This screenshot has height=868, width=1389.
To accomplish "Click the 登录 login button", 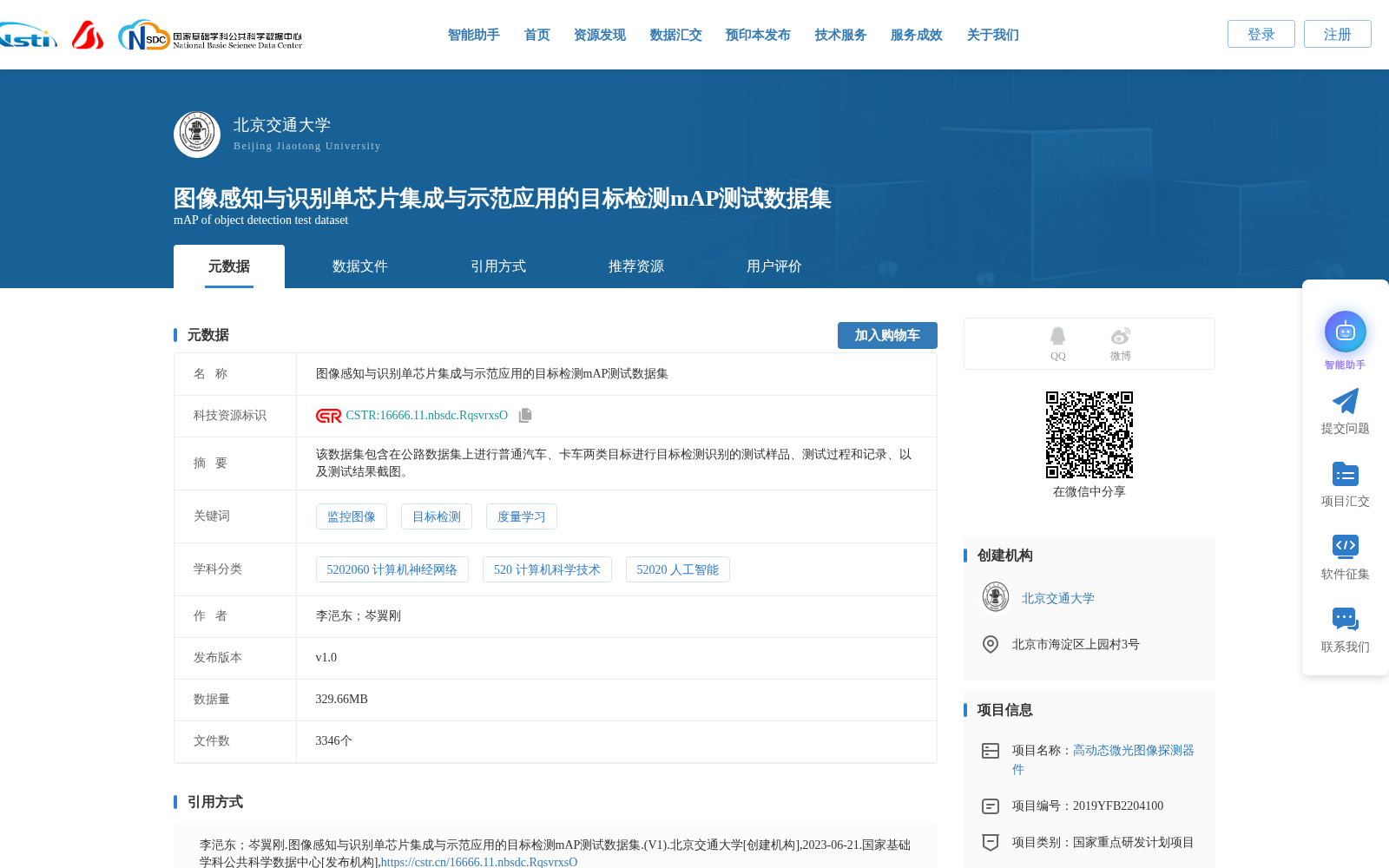I will (x=1261, y=34).
